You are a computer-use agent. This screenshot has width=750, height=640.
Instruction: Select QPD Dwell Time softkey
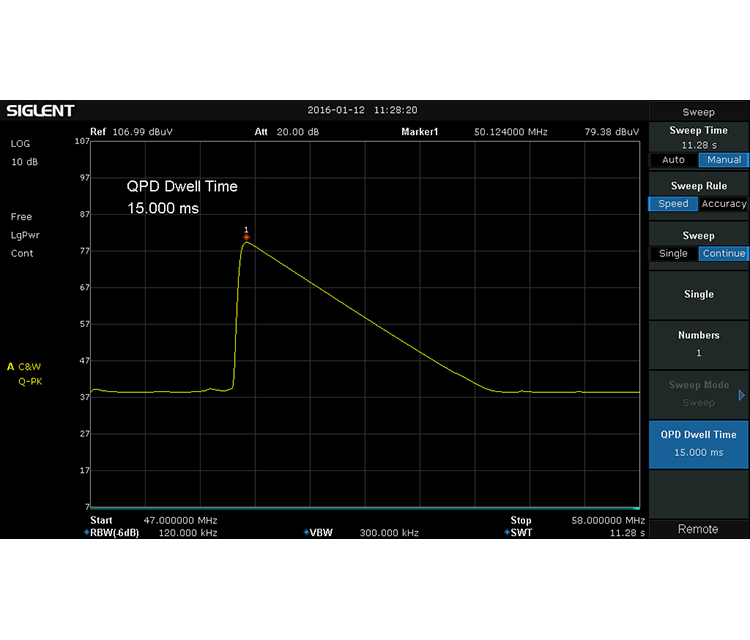698,443
